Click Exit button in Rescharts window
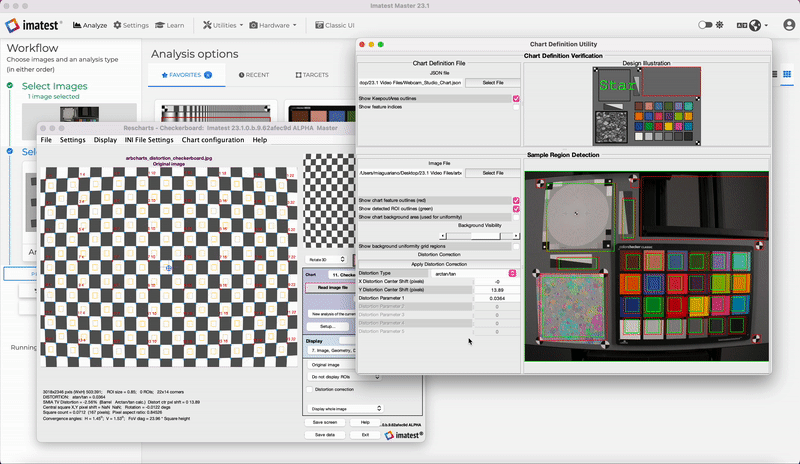The height and width of the screenshot is (464, 800). (x=365, y=435)
